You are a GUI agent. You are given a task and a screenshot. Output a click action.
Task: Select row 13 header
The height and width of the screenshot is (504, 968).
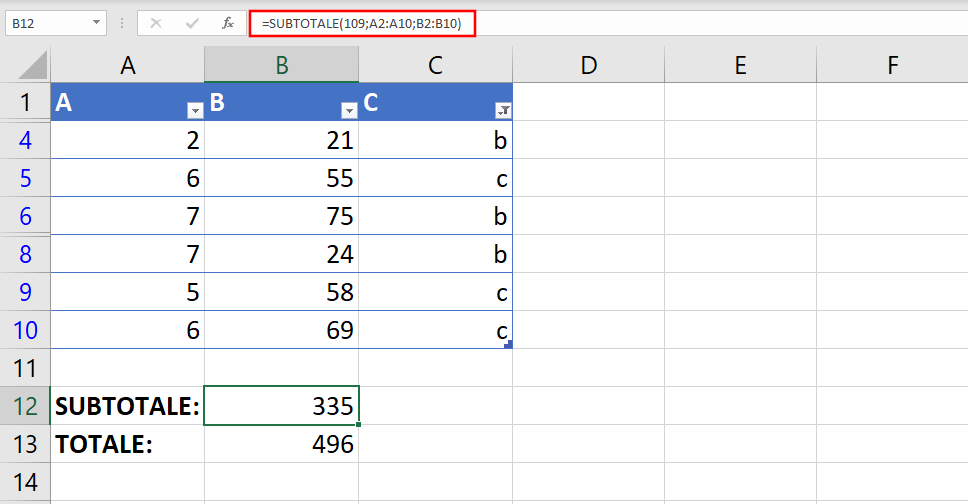tap(25, 444)
